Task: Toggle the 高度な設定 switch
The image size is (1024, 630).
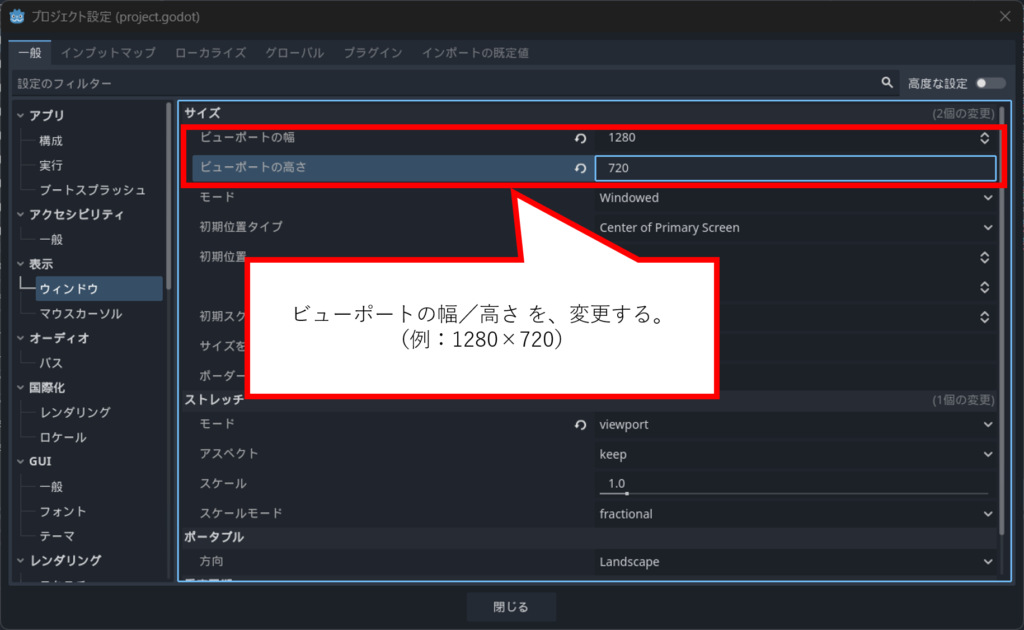Action: pyautogui.click(x=990, y=84)
